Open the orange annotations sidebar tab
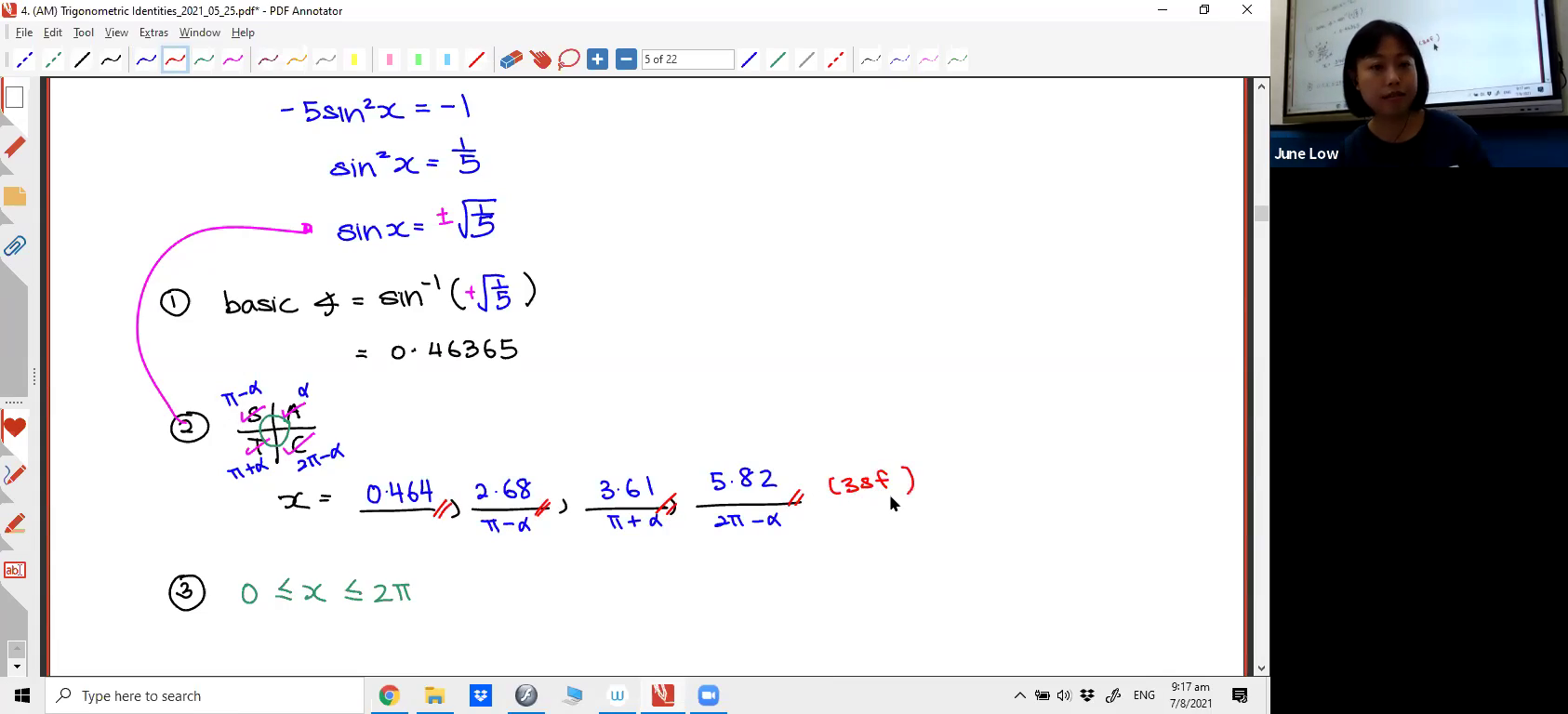This screenshot has width=1568, height=714. [x=14, y=196]
